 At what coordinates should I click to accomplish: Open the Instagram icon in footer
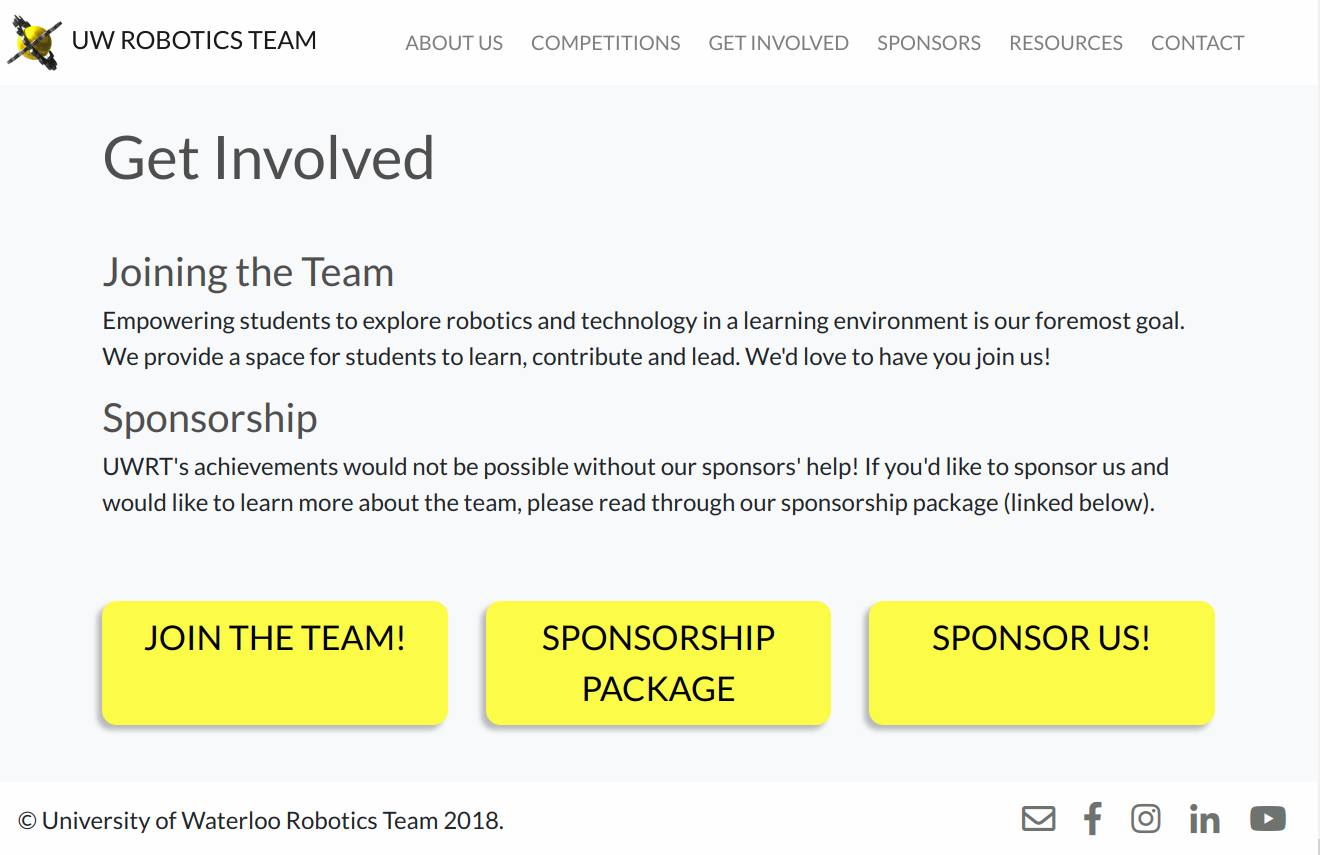tap(1146, 819)
